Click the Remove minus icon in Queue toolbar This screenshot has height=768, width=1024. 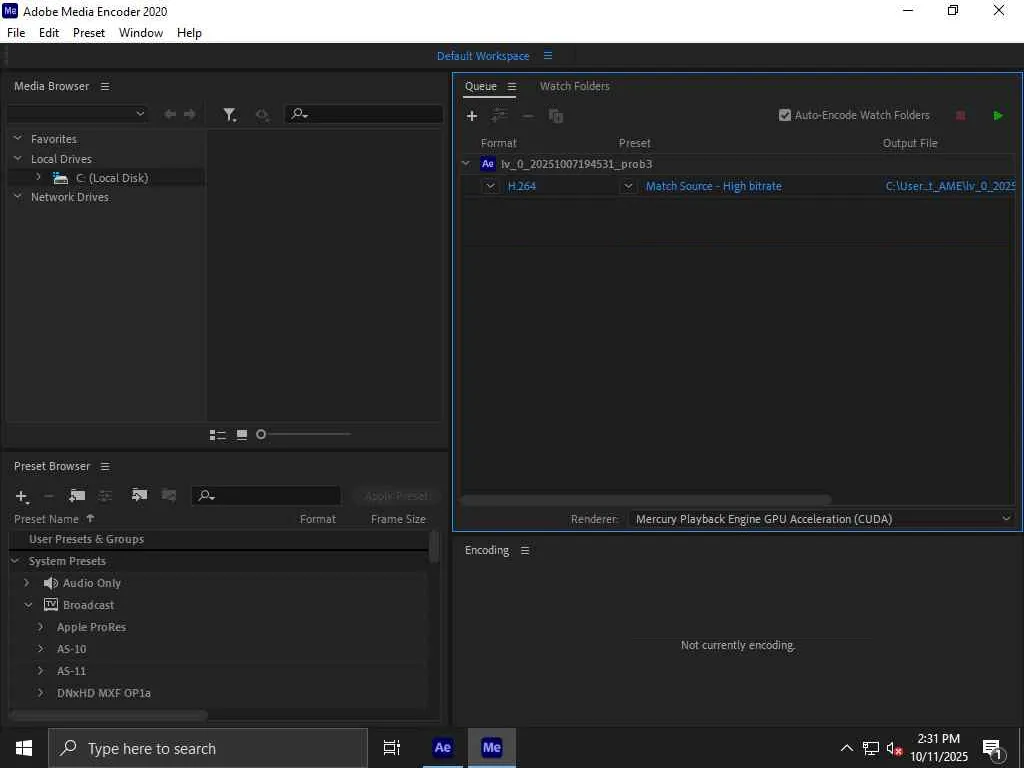click(x=528, y=116)
